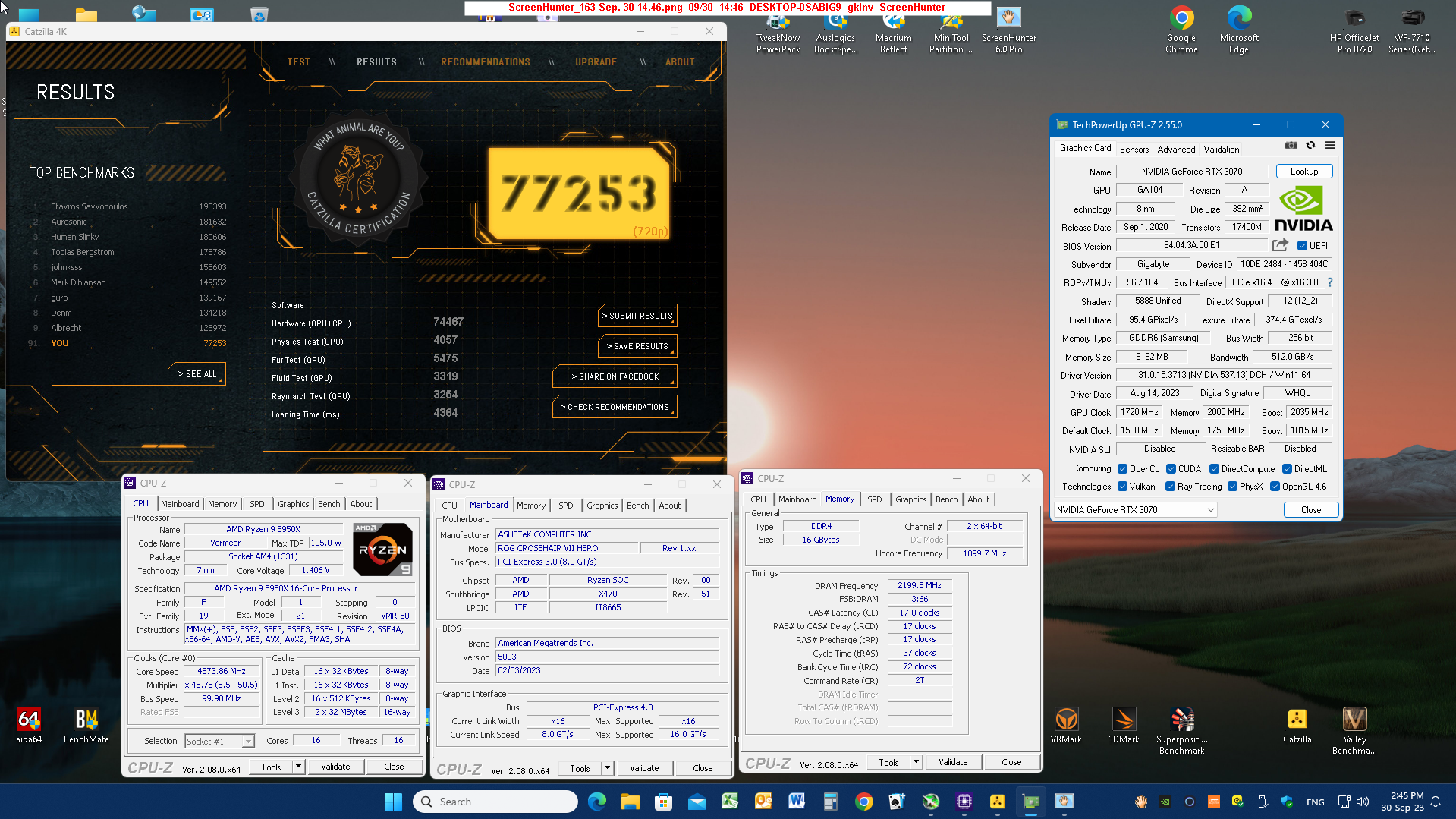This screenshot has width=1456, height=819.
Task: Open the aida64 desktop icon
Action: click(29, 725)
